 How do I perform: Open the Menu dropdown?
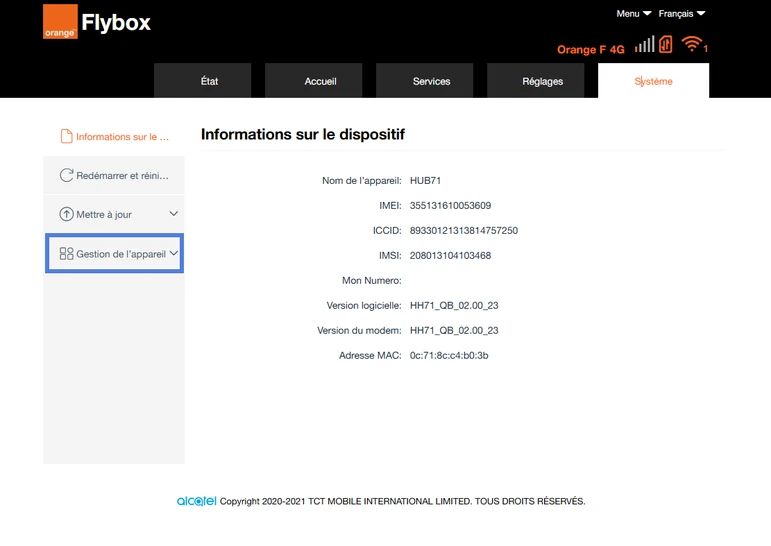tap(634, 14)
